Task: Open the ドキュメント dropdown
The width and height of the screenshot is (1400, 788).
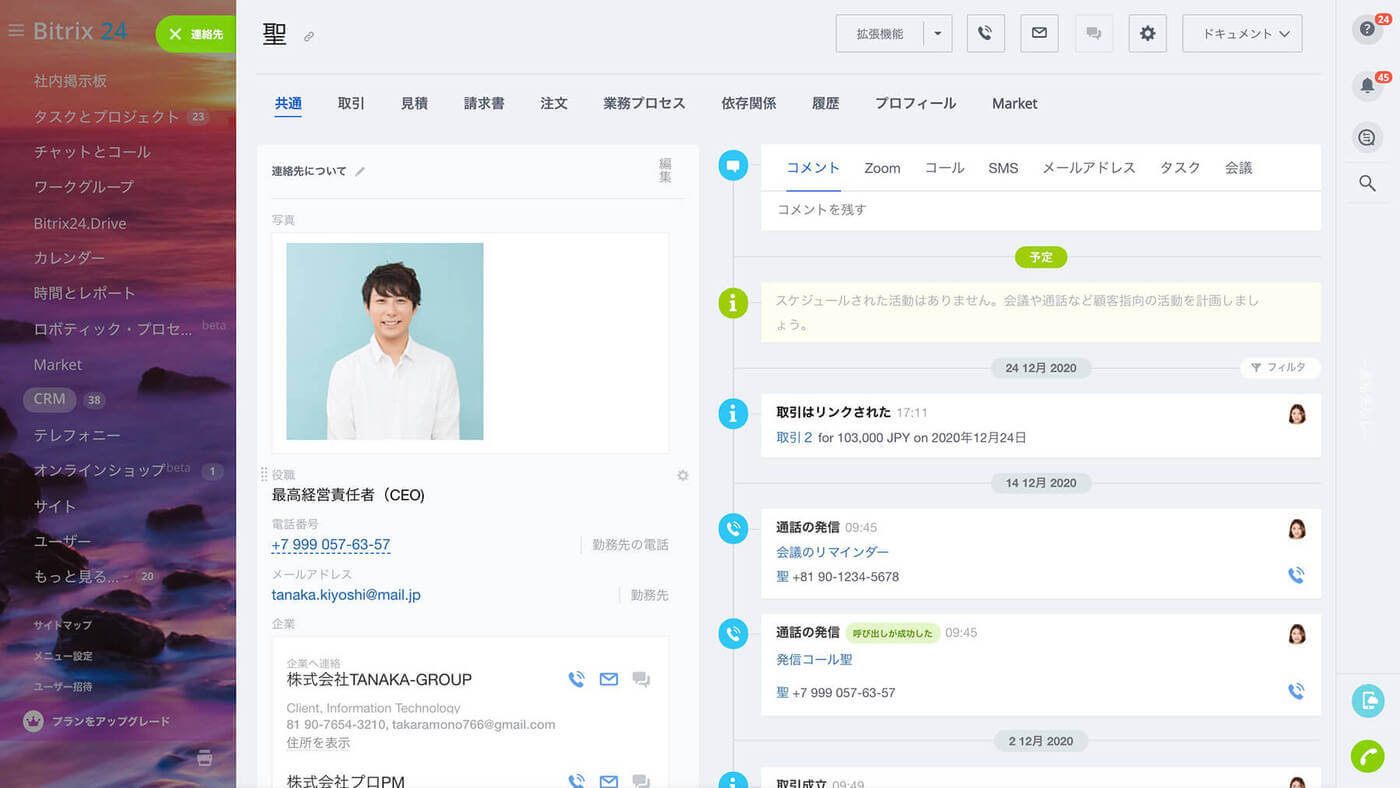Action: pyautogui.click(x=1242, y=33)
